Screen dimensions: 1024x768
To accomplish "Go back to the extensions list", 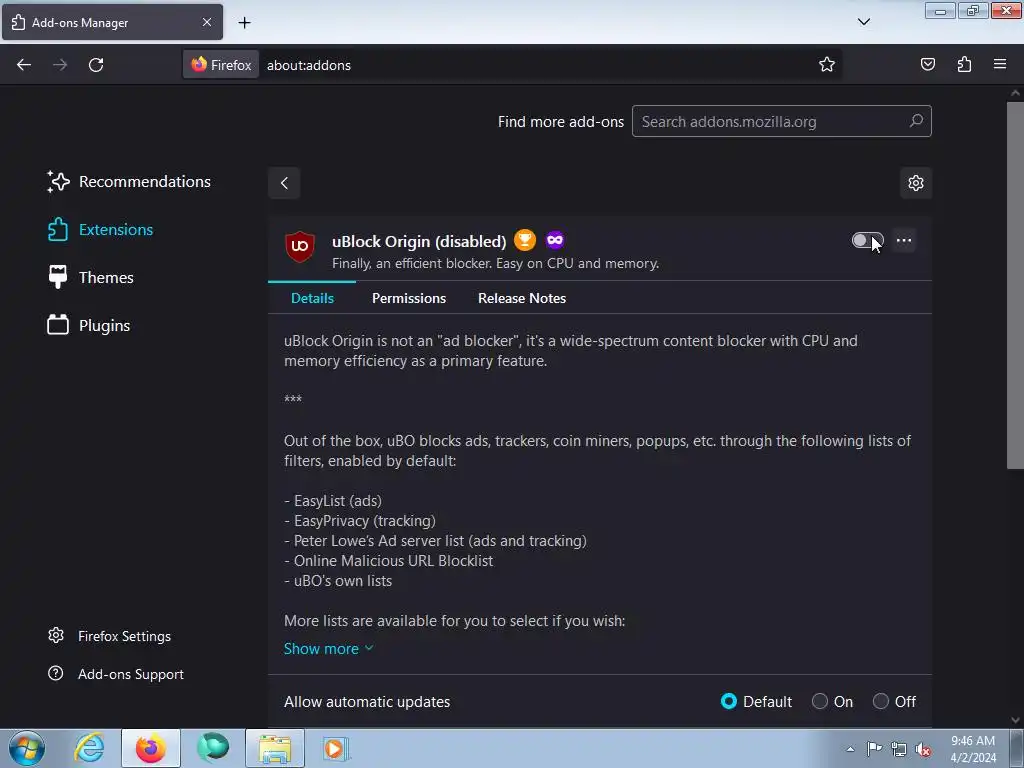I will click(284, 183).
